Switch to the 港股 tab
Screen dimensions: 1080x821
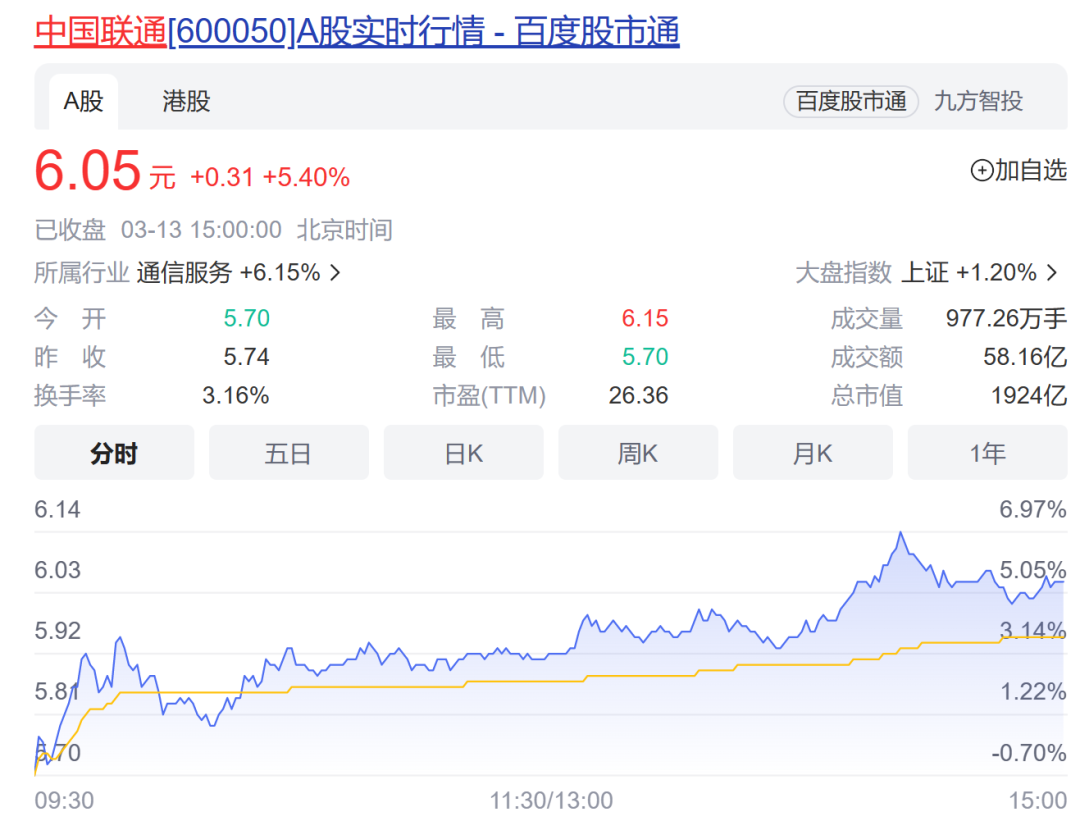[x=186, y=101]
